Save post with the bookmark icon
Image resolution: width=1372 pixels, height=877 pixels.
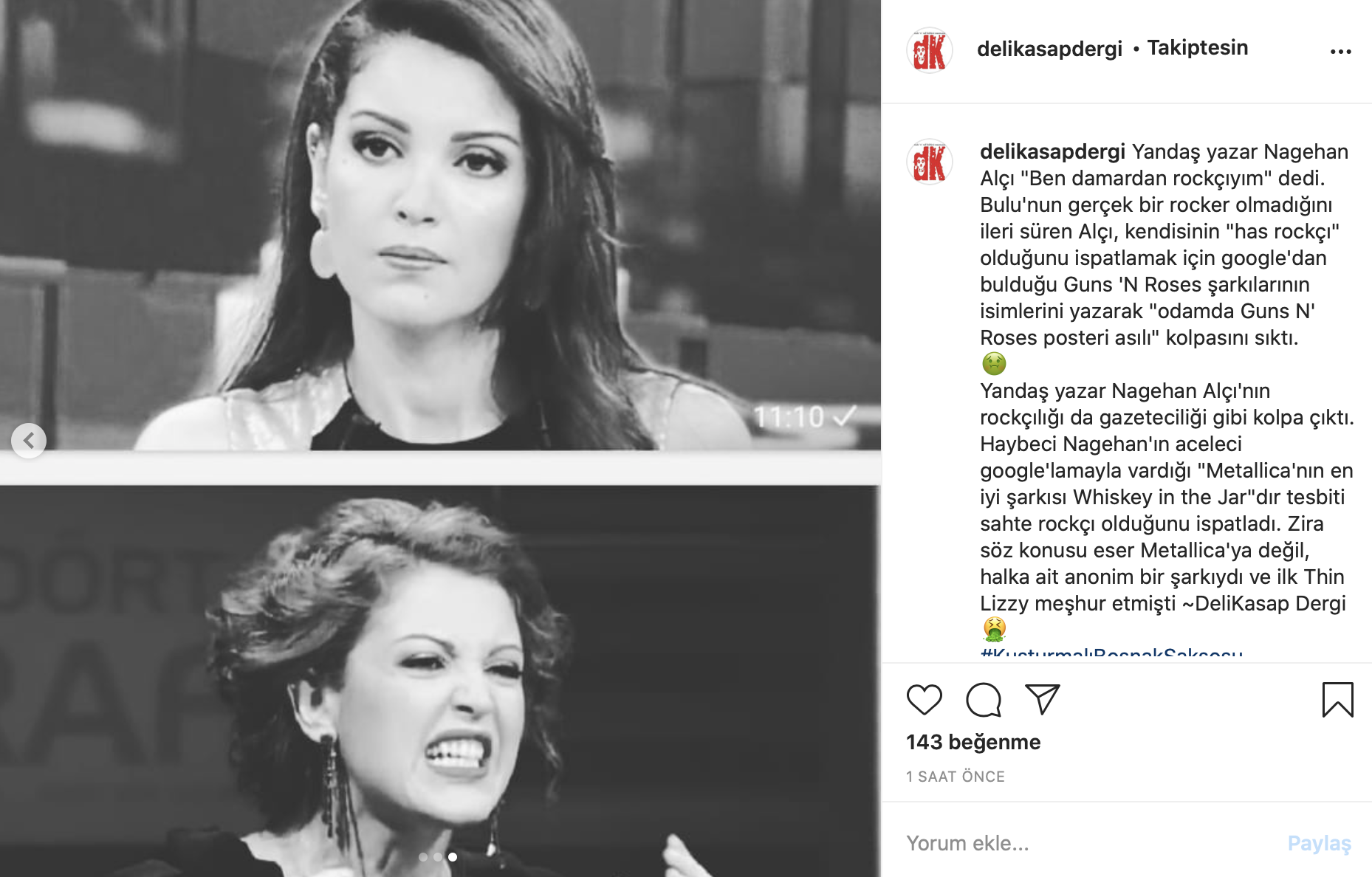pyautogui.click(x=1337, y=700)
